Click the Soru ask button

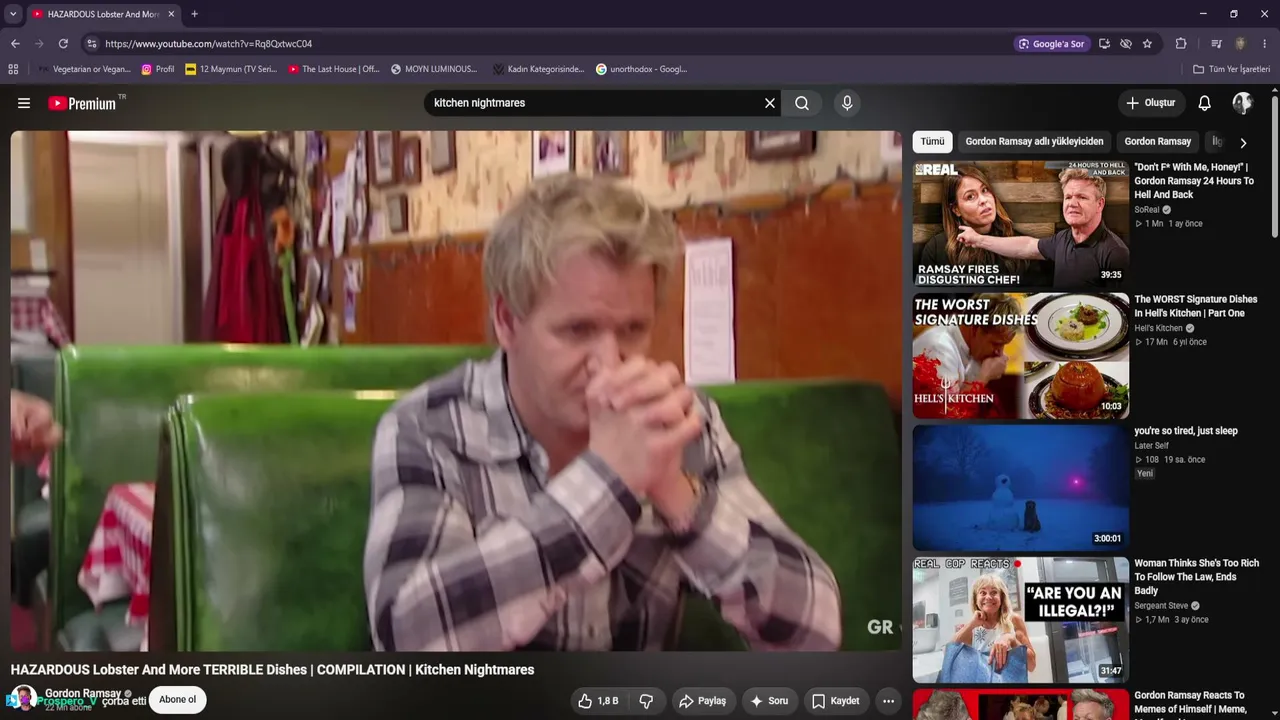(x=769, y=701)
